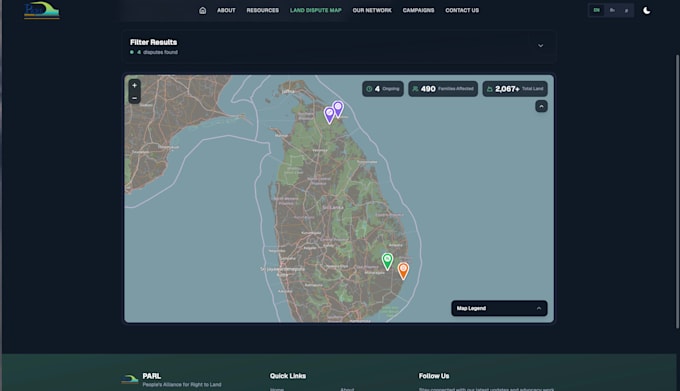Select the green map marker
Image resolution: width=680 pixels, height=391 pixels.
[x=387, y=261]
